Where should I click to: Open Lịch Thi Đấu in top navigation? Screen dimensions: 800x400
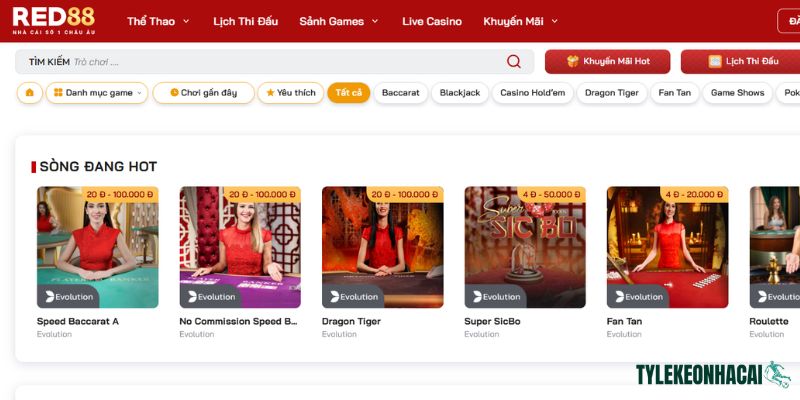[x=246, y=21]
